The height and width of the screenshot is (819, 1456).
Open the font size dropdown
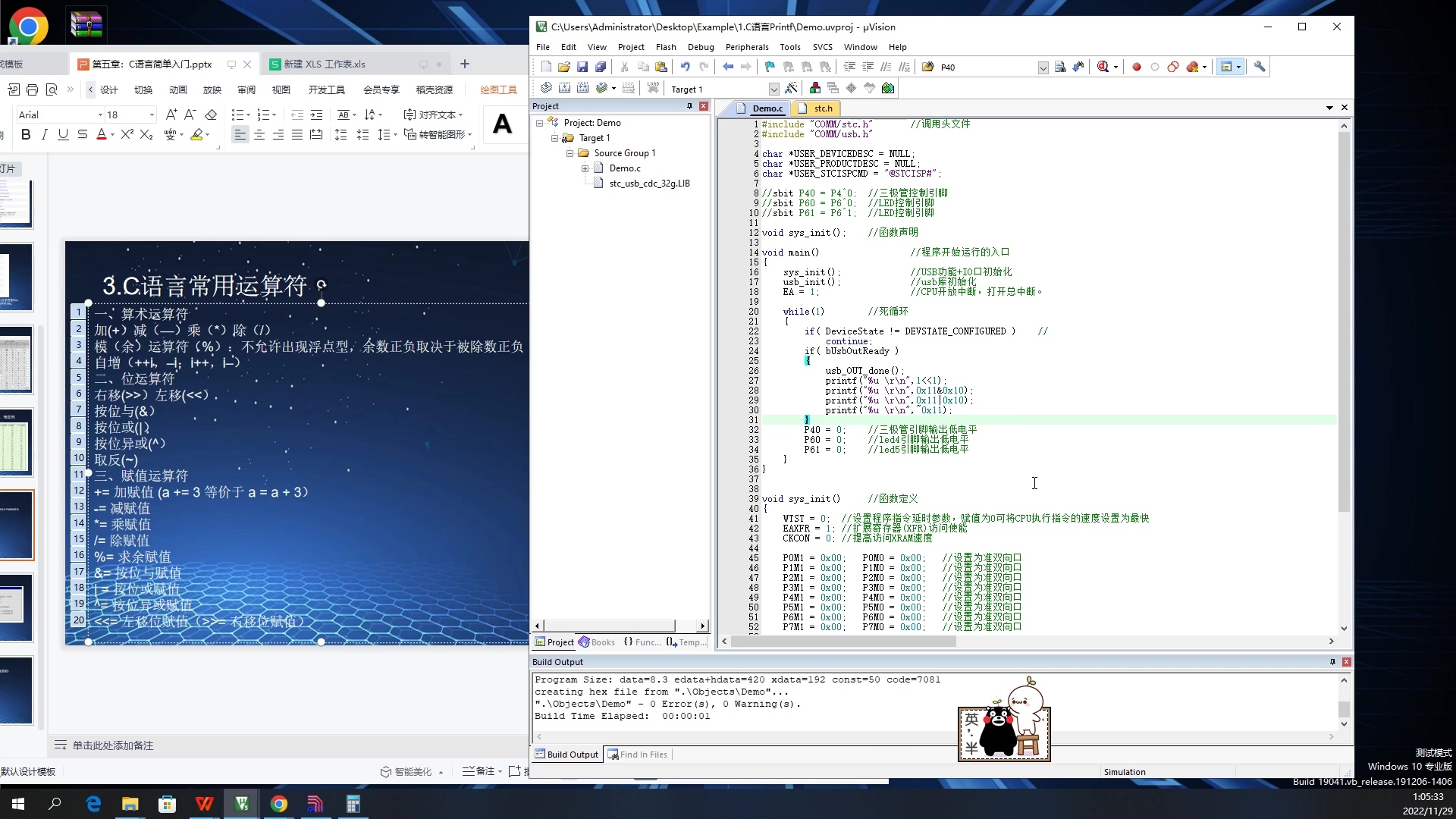coord(152,115)
